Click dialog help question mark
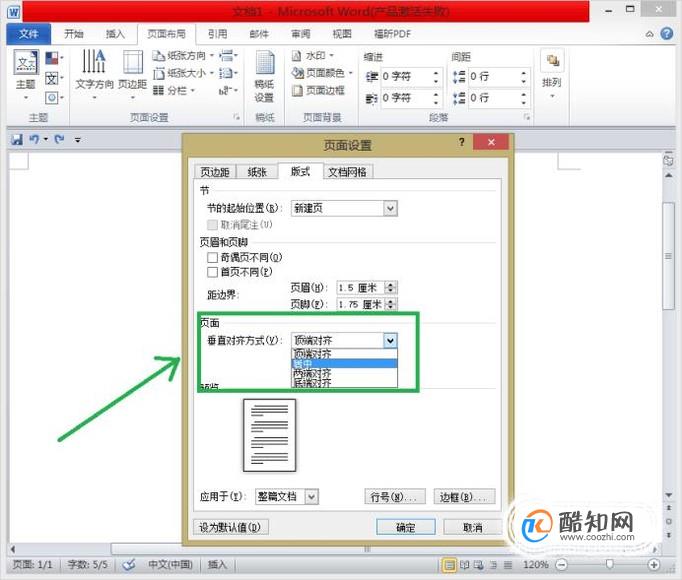The image size is (682, 580). point(461,142)
